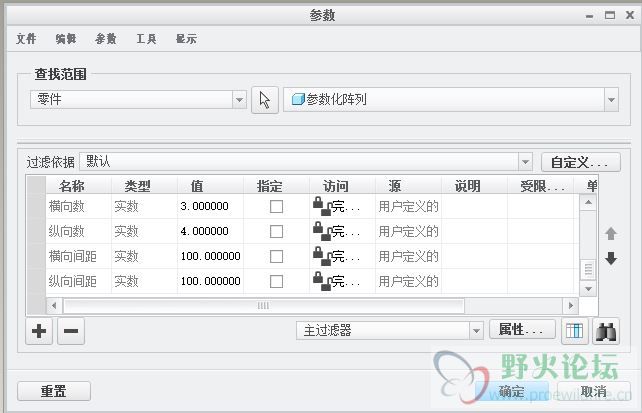The width and height of the screenshot is (642, 413).
Task: Click the horizontal scrollbar thumb of table
Action: [264, 305]
